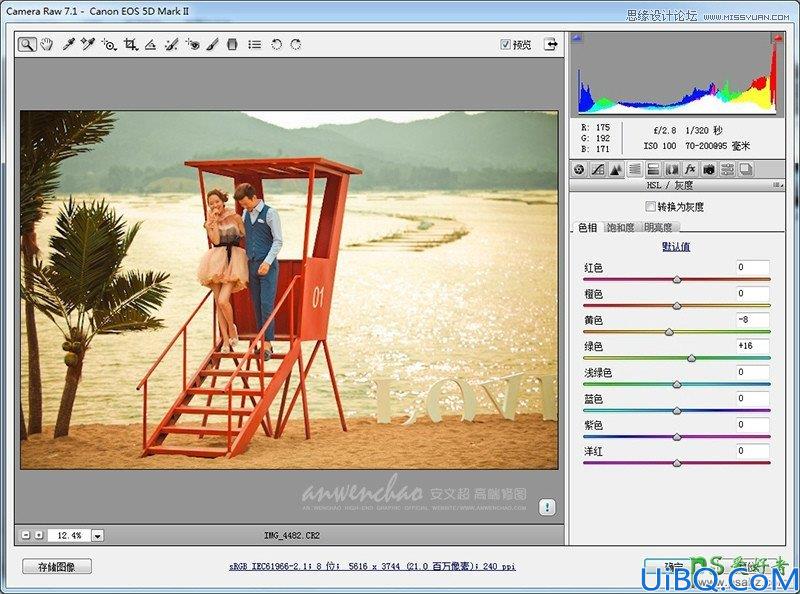This screenshot has width=800, height=594.
Task: Select the Hand tool
Action: click(47, 45)
